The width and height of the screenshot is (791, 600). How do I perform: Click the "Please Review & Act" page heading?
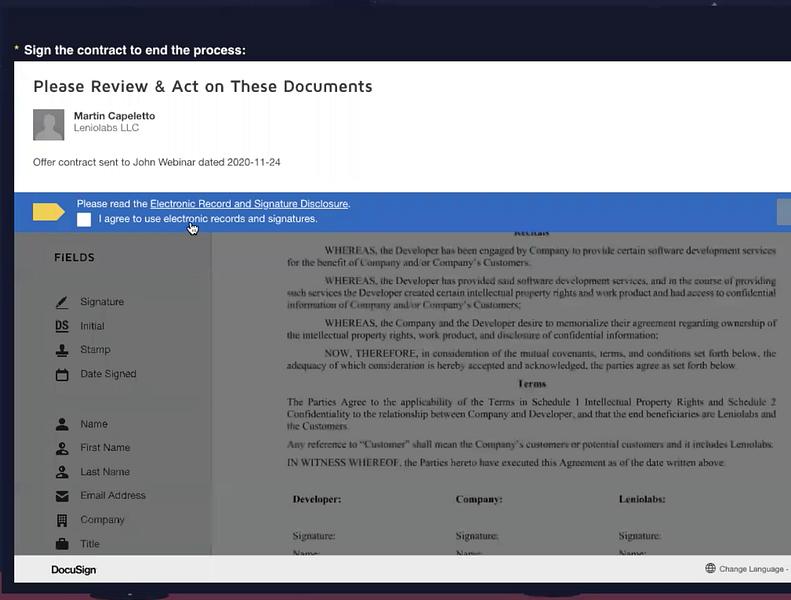point(203,86)
